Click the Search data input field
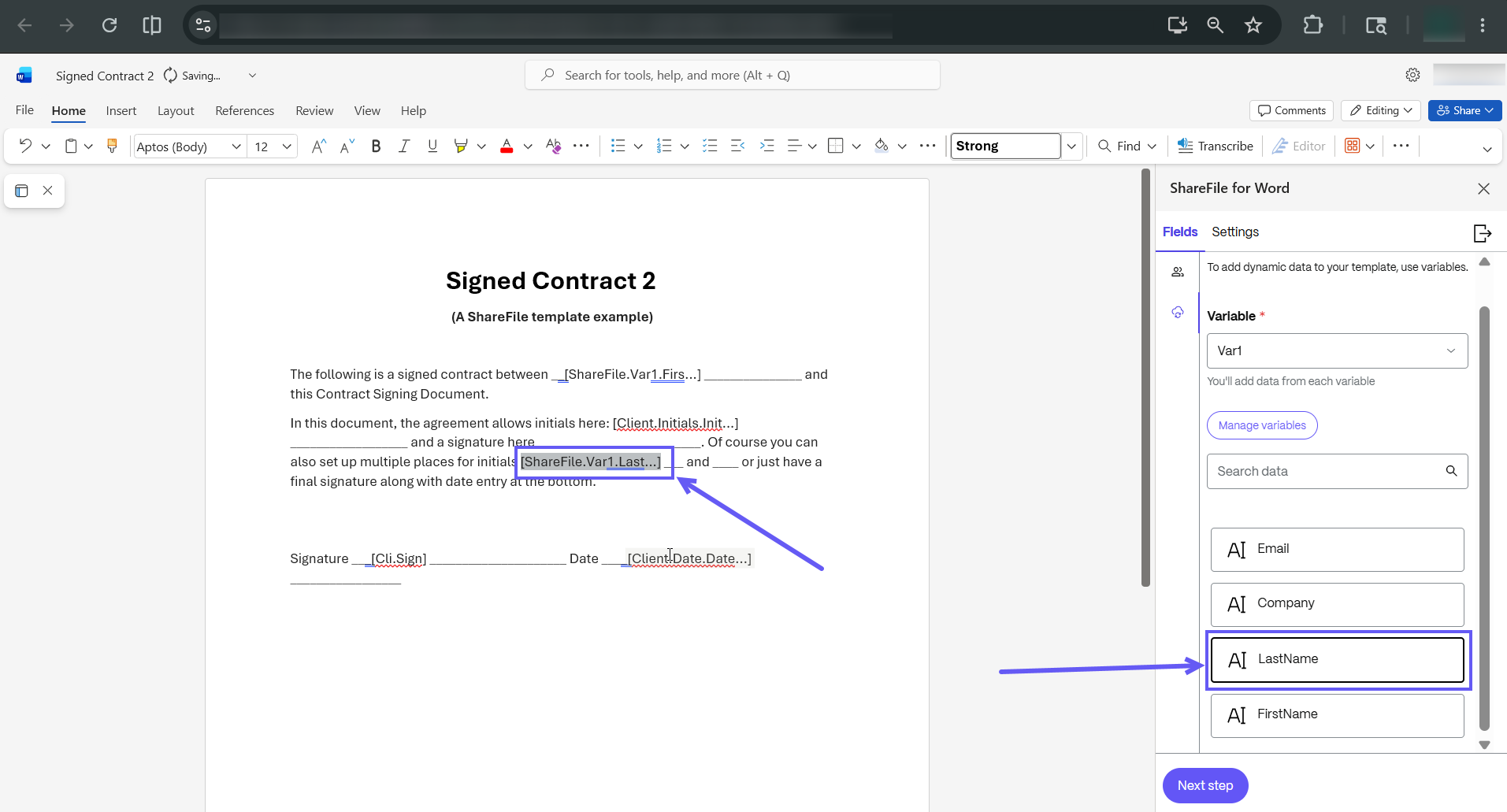This screenshot has height=812, width=1507. (1338, 471)
